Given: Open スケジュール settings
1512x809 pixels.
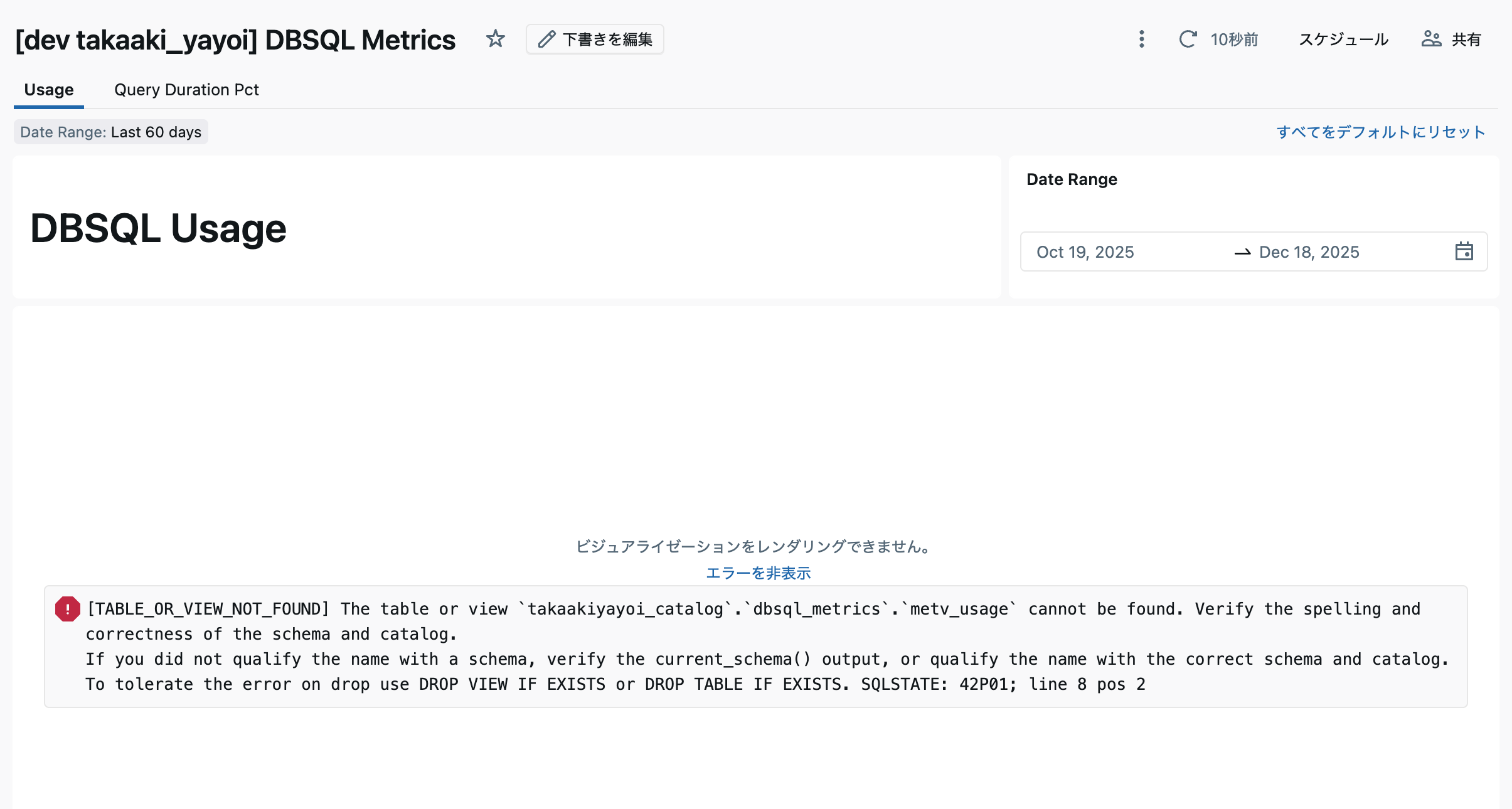Looking at the screenshot, I should (1343, 39).
